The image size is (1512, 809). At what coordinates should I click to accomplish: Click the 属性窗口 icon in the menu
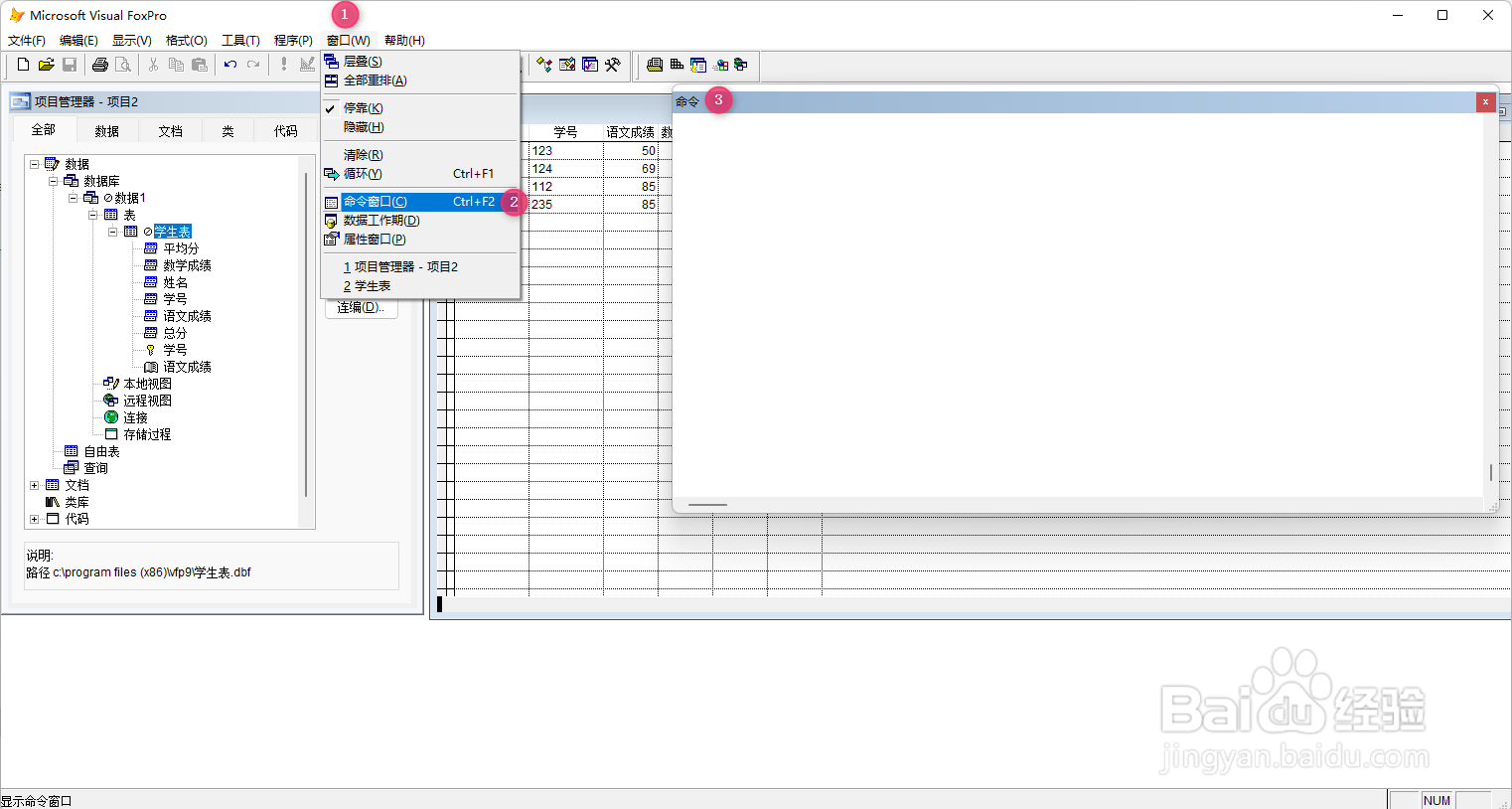click(x=332, y=240)
